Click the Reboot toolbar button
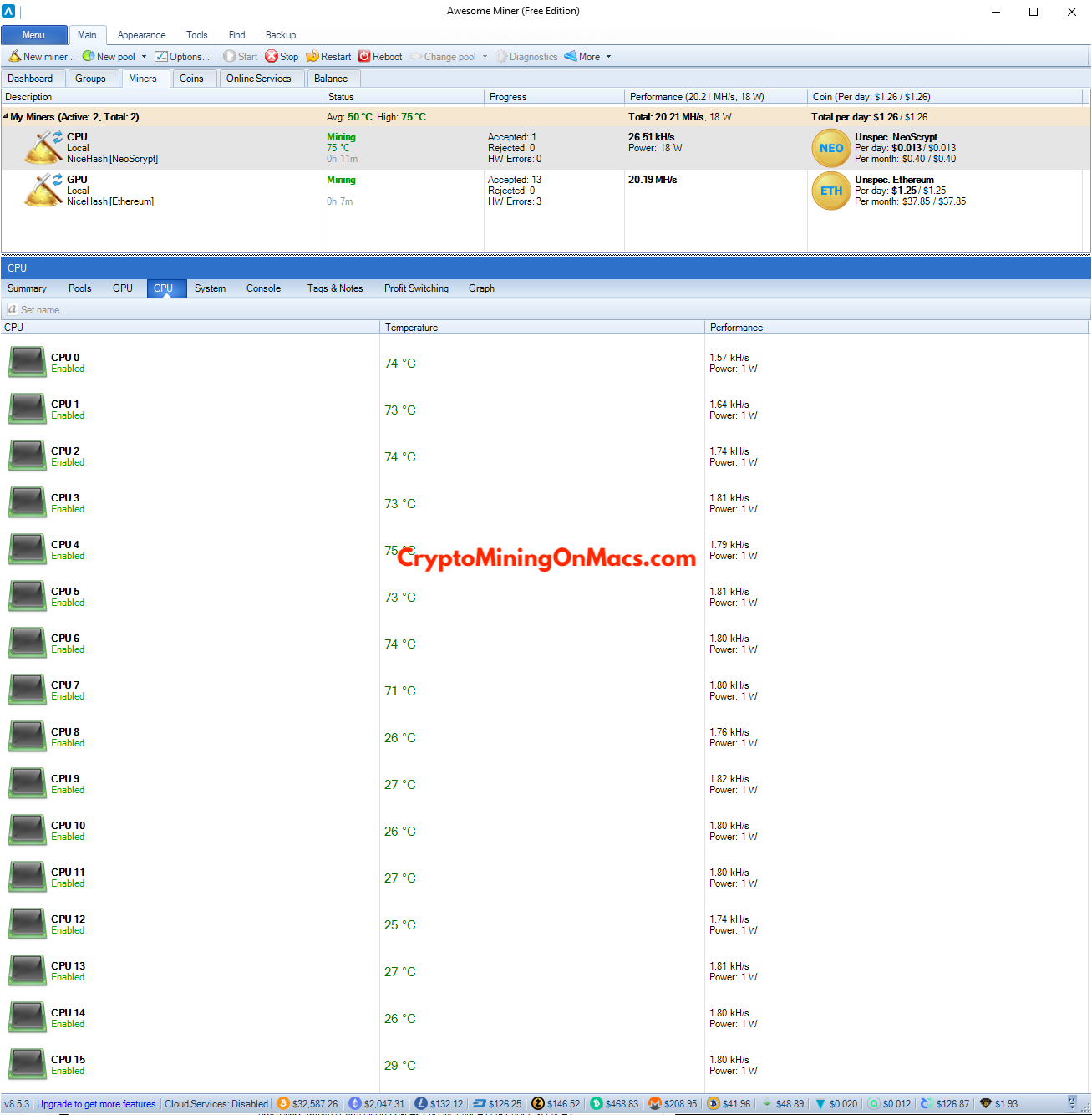 [x=380, y=57]
